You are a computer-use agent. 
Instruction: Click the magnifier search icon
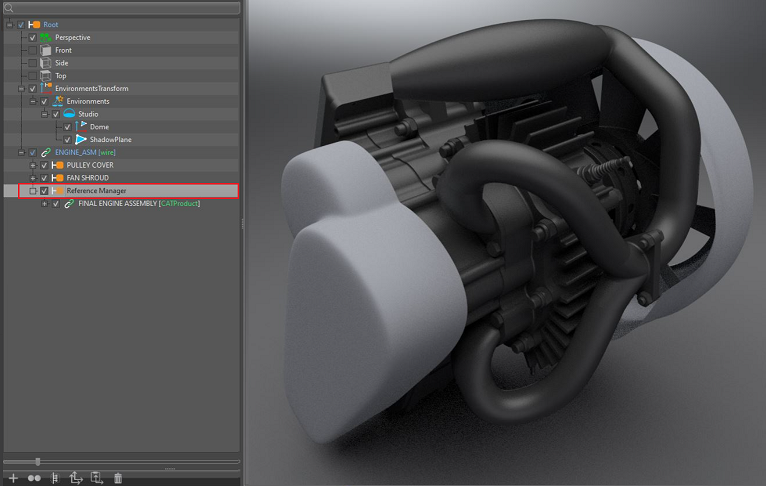tap(8, 8)
